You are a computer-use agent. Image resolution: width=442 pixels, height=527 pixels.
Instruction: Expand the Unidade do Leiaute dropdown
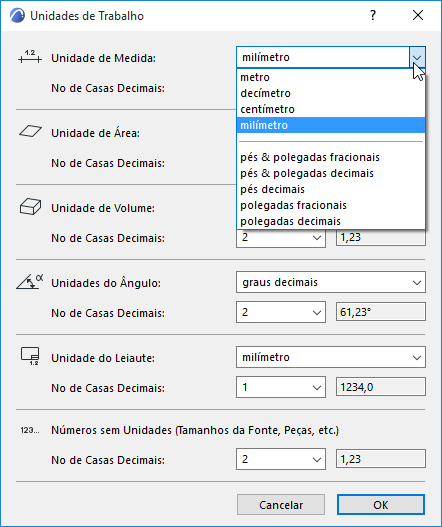331,357
